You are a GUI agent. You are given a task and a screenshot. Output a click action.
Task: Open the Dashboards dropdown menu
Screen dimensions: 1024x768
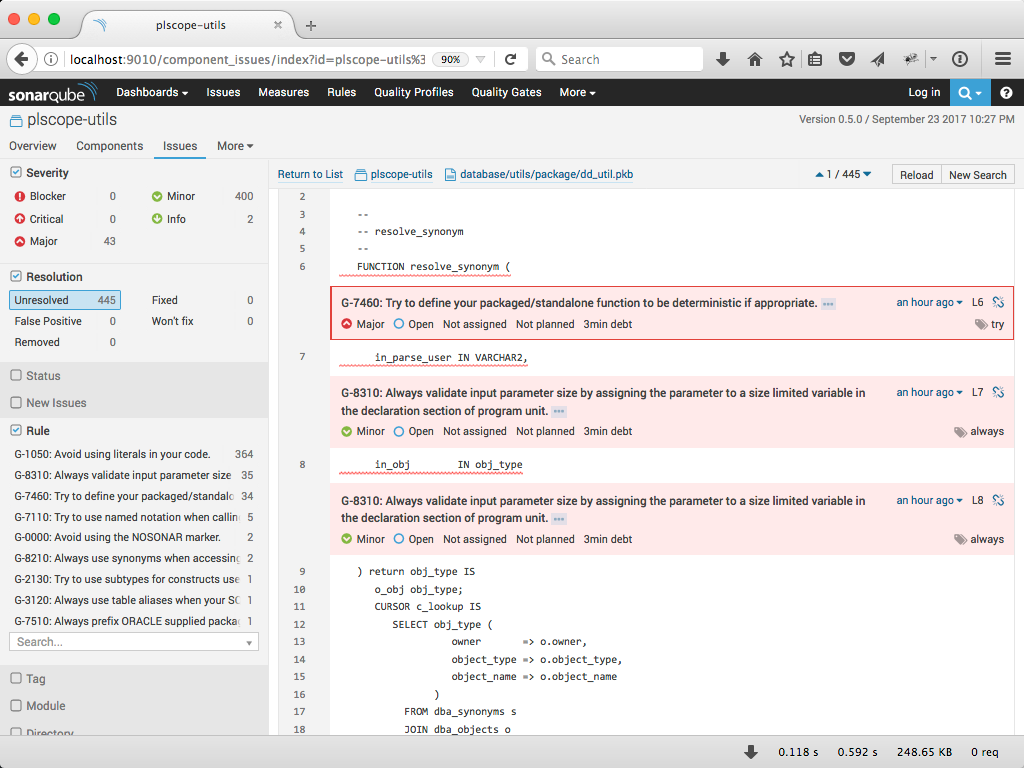point(152,93)
